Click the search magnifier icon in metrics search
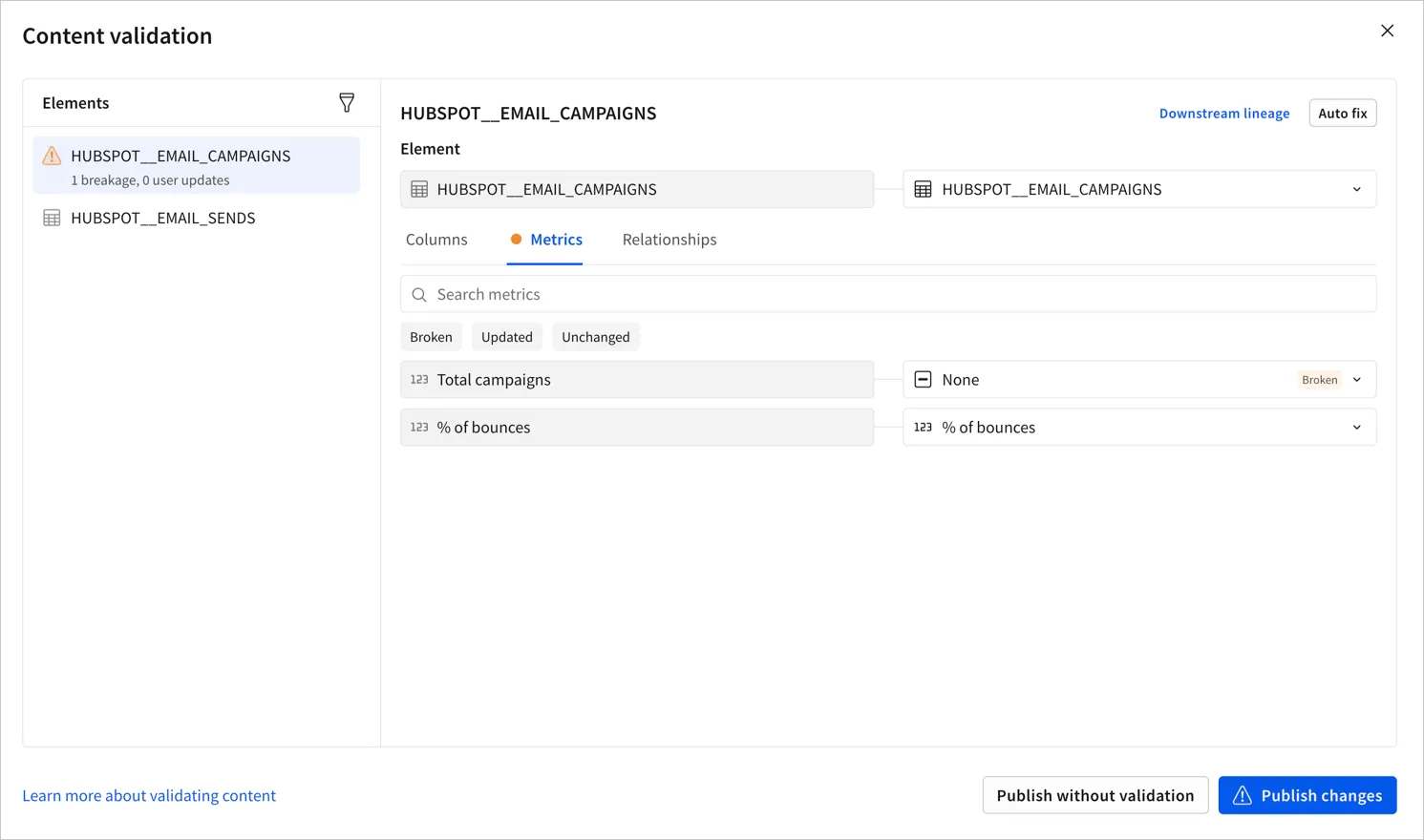This screenshot has height=840, width=1424. click(419, 294)
